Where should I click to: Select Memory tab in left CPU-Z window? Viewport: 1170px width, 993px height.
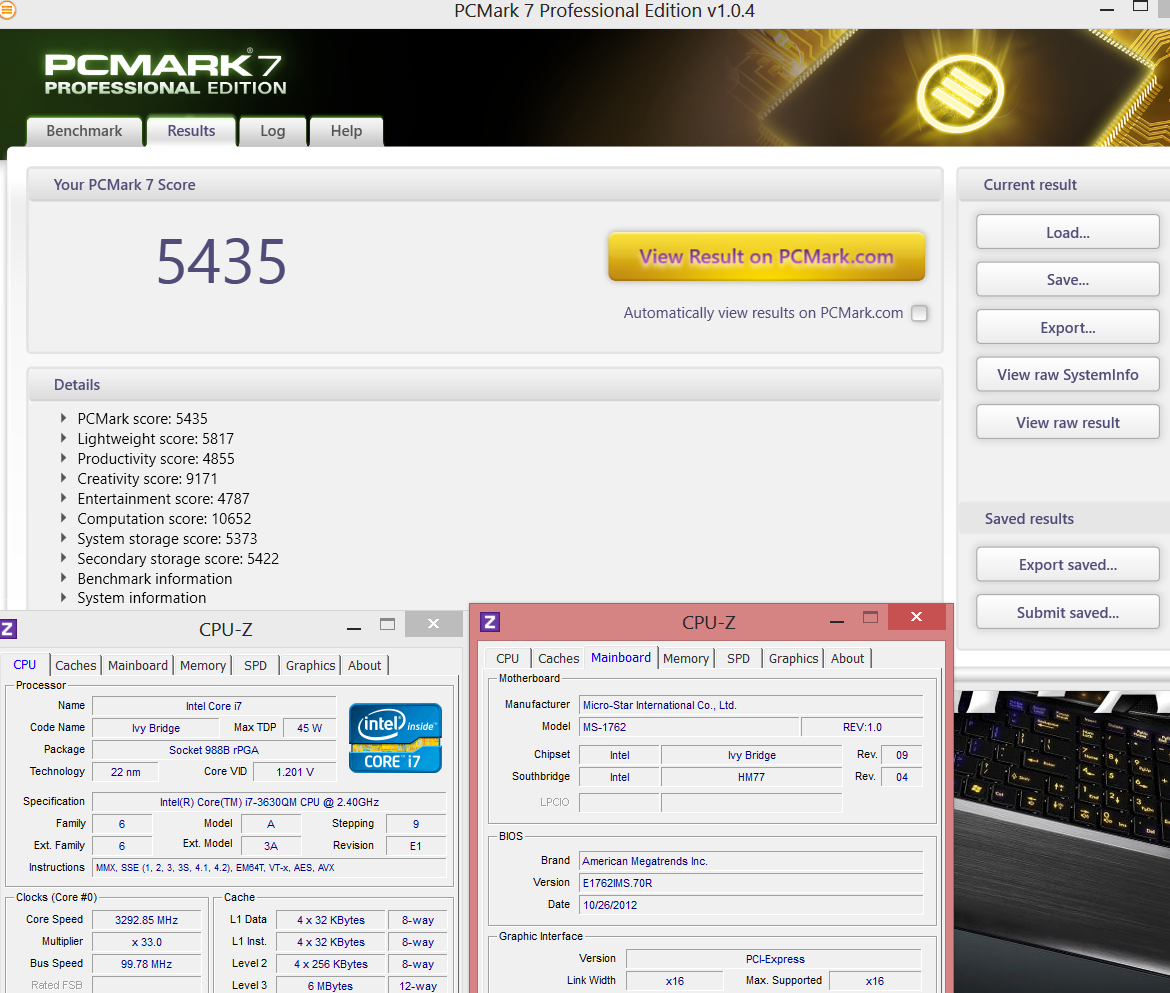203,665
